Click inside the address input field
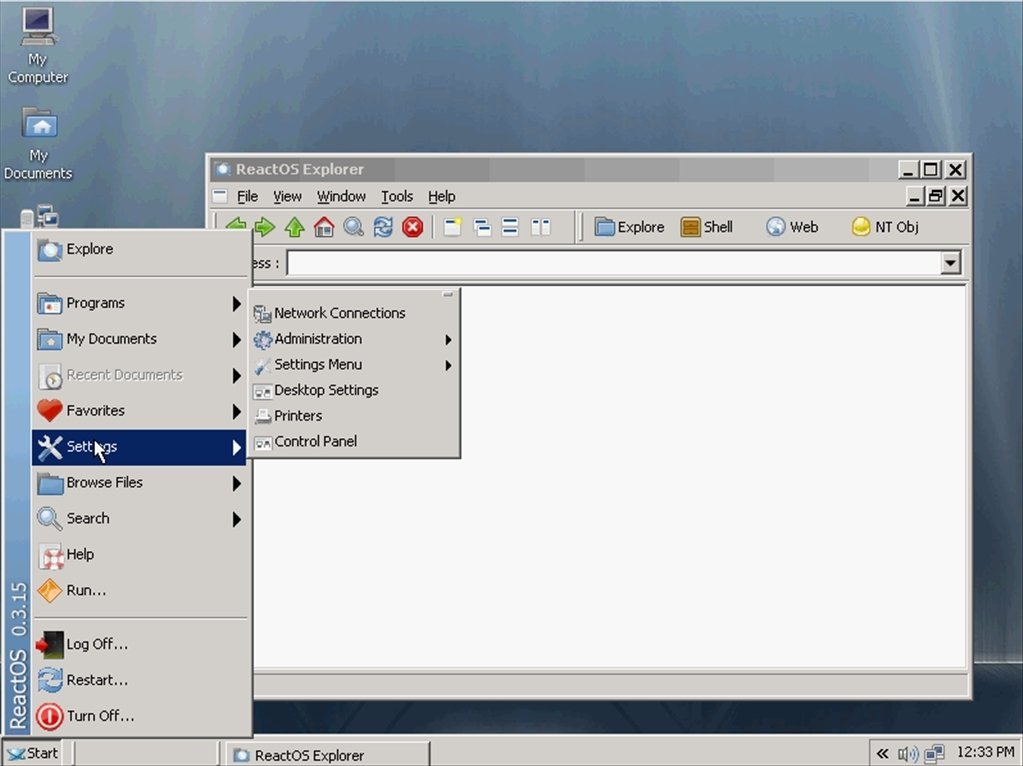Viewport: 1023px width, 766px height. 614,263
